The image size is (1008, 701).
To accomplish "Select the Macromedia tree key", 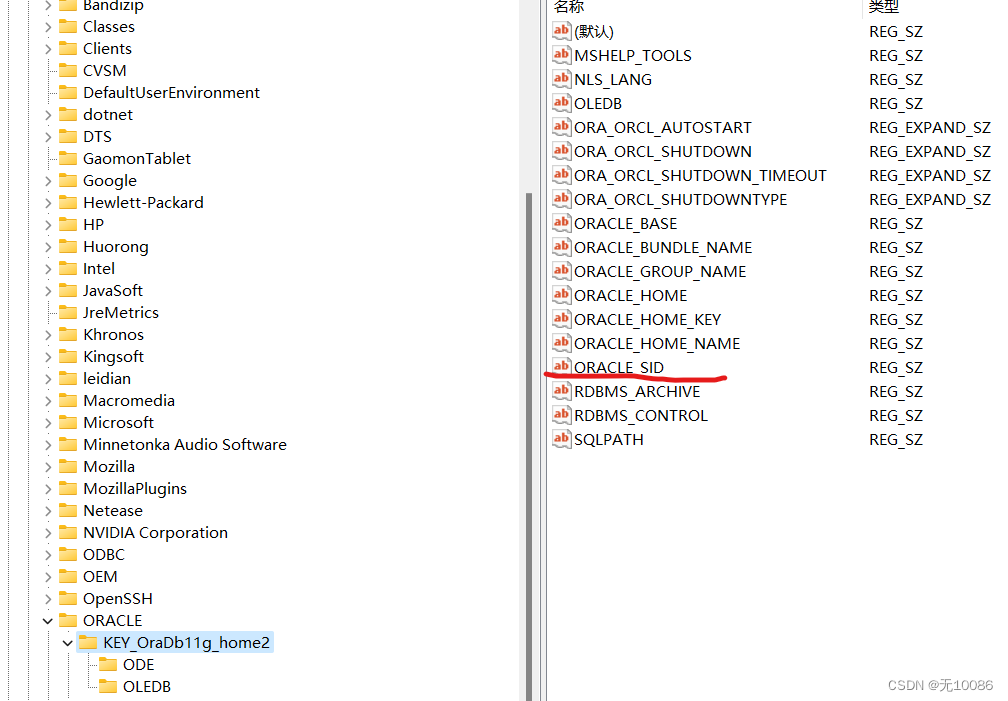I will click(129, 400).
